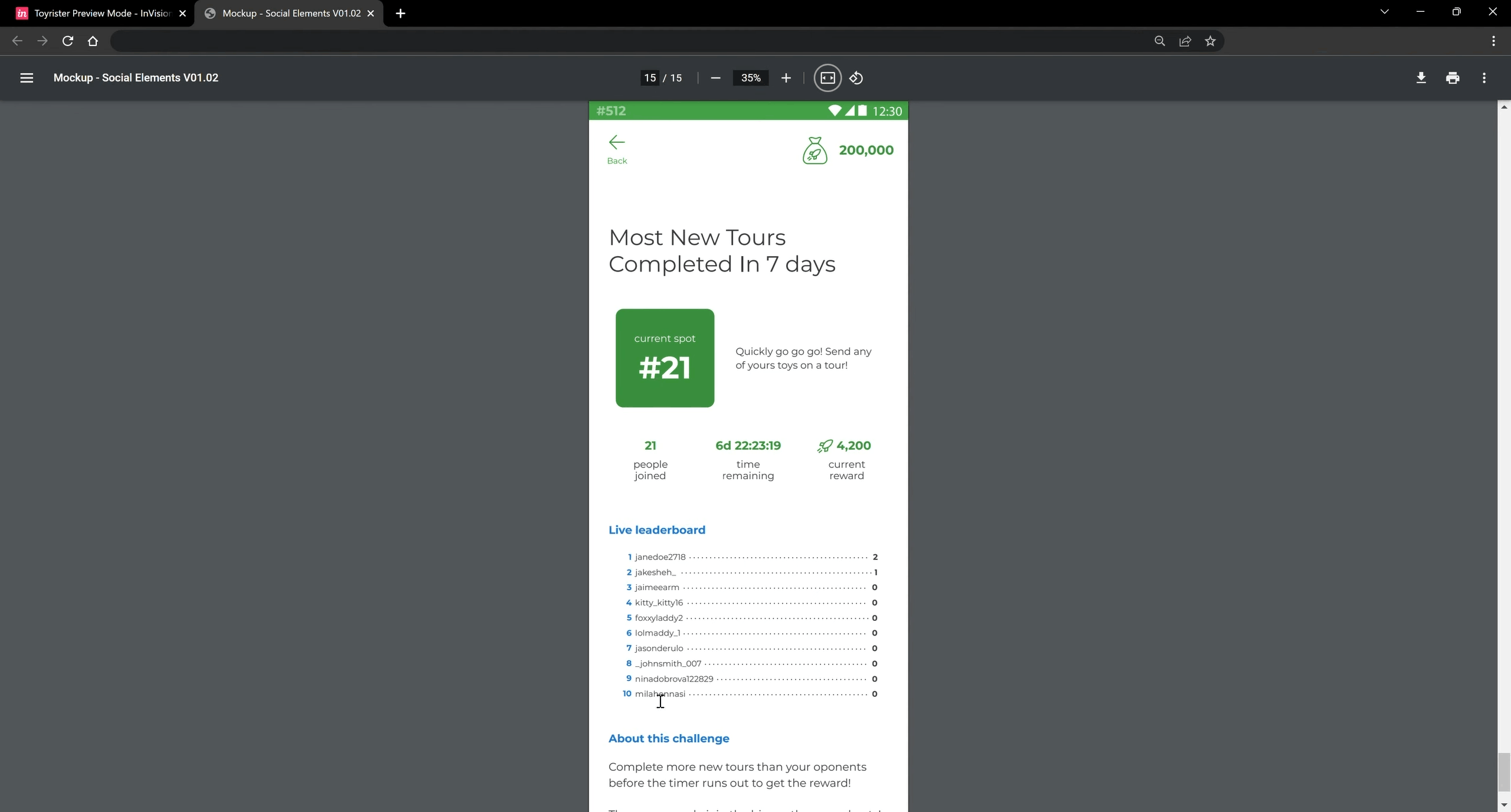Reload the current page
Viewport: 1511px width, 812px height.
[x=68, y=41]
